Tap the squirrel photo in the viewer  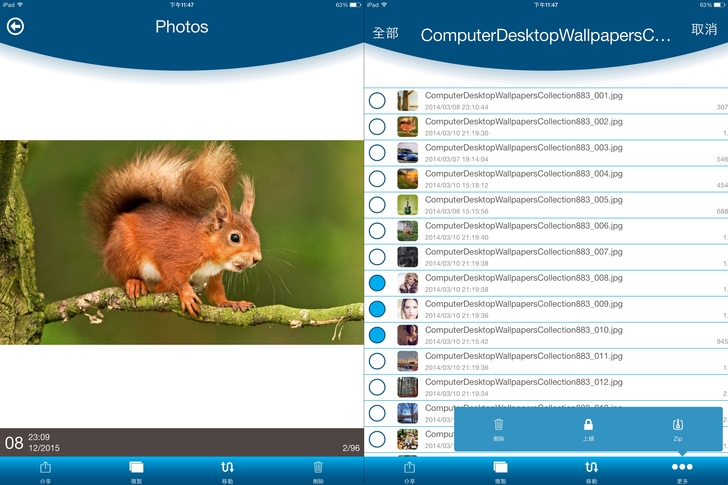[181, 242]
